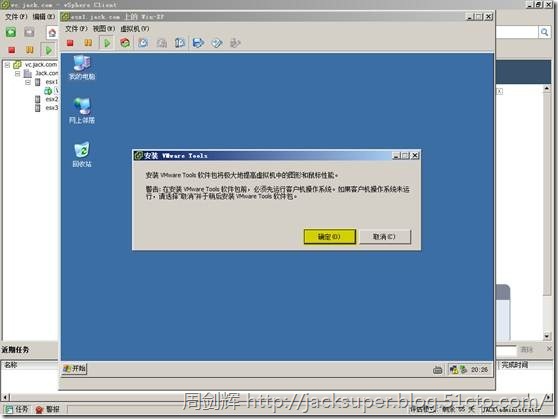Click the search magnifier icon in the vSphere Client window

point(544,32)
